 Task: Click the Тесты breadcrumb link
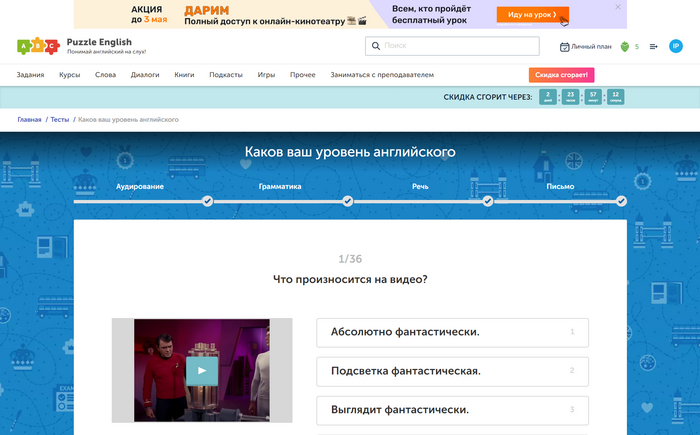[60, 119]
